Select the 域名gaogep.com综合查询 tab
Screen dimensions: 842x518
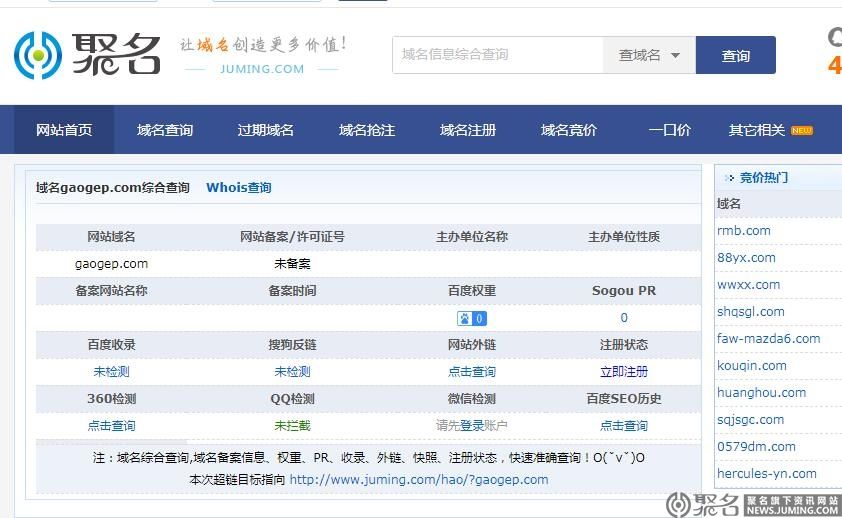pyautogui.click(x=113, y=187)
